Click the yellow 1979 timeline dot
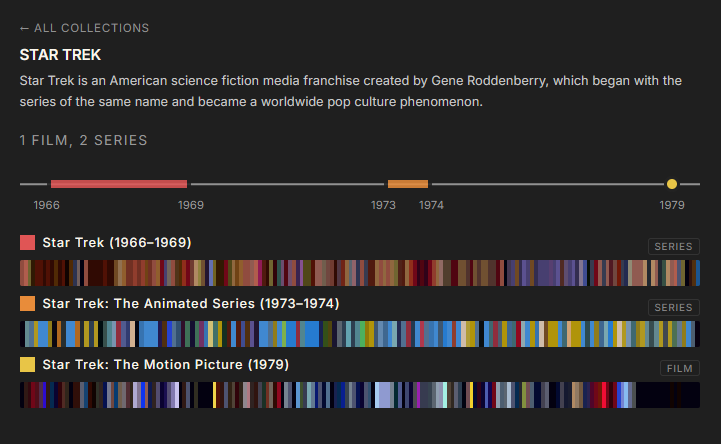This screenshot has height=444, width=721. [x=672, y=184]
